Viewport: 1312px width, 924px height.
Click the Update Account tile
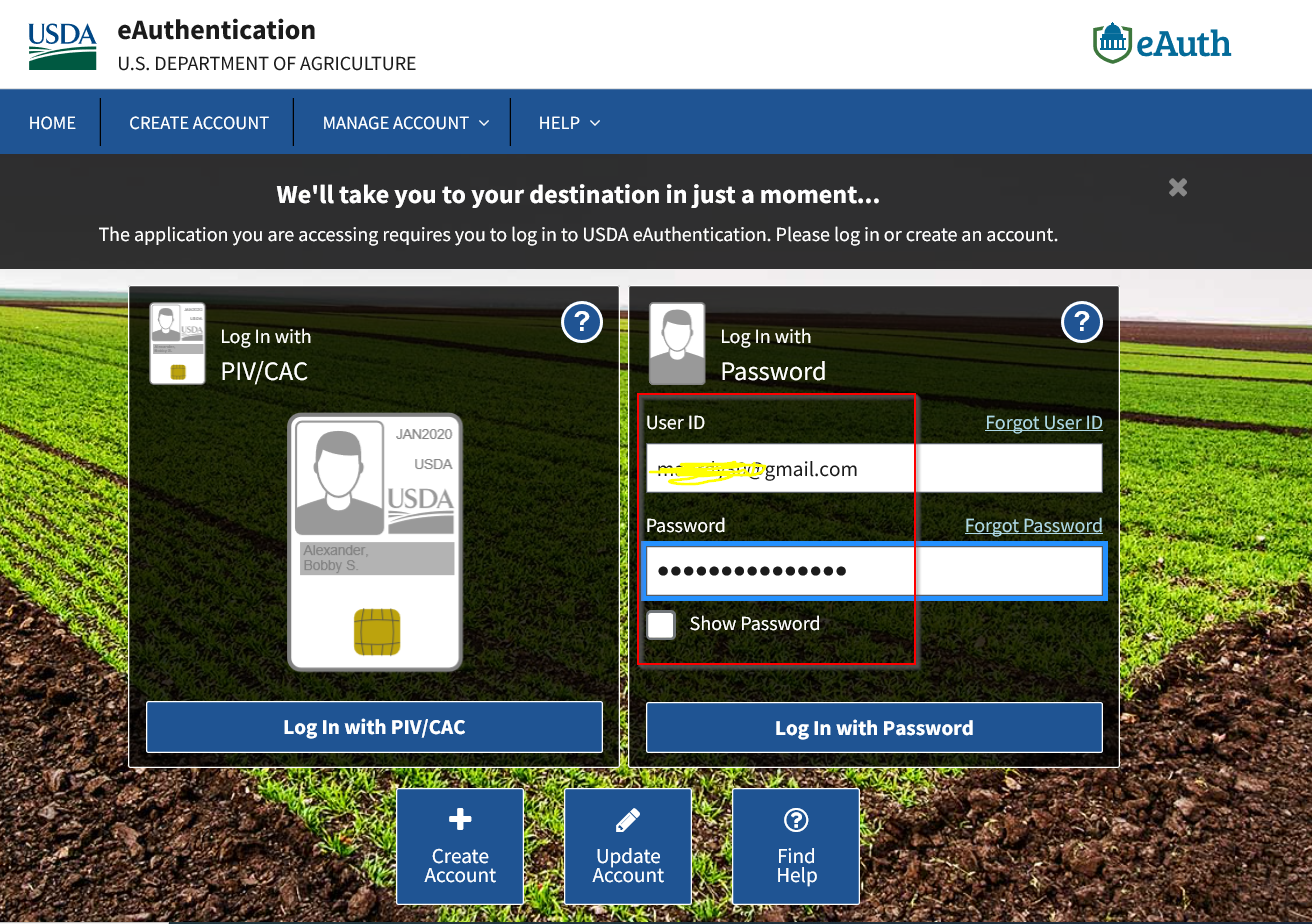coord(628,846)
